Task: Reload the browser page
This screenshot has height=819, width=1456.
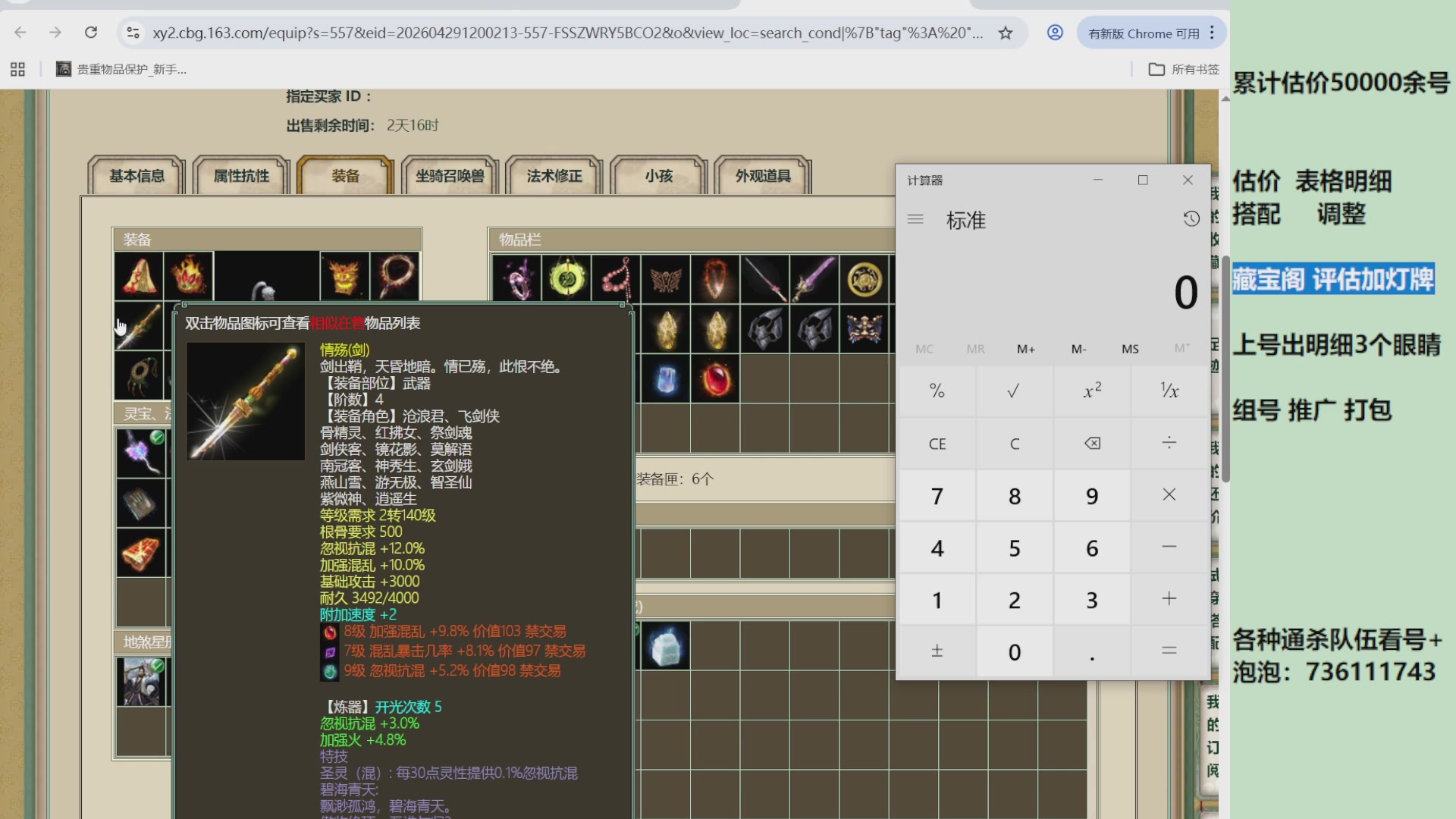Action: (x=91, y=33)
